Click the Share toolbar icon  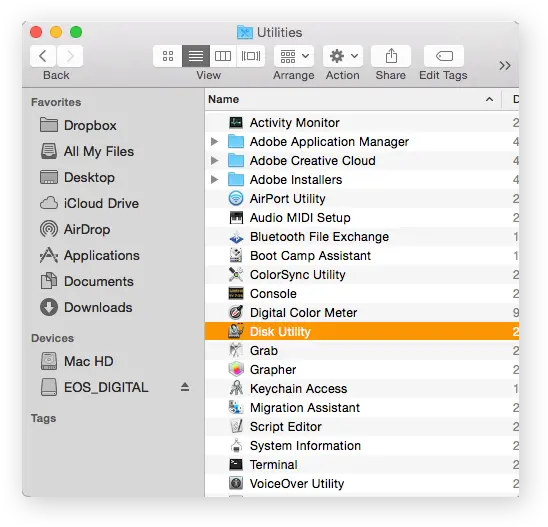pos(391,56)
